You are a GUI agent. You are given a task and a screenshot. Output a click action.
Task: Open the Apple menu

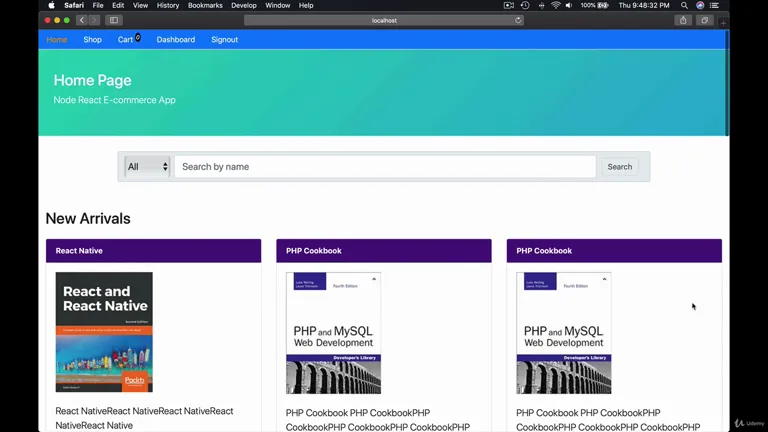tap(51, 5)
